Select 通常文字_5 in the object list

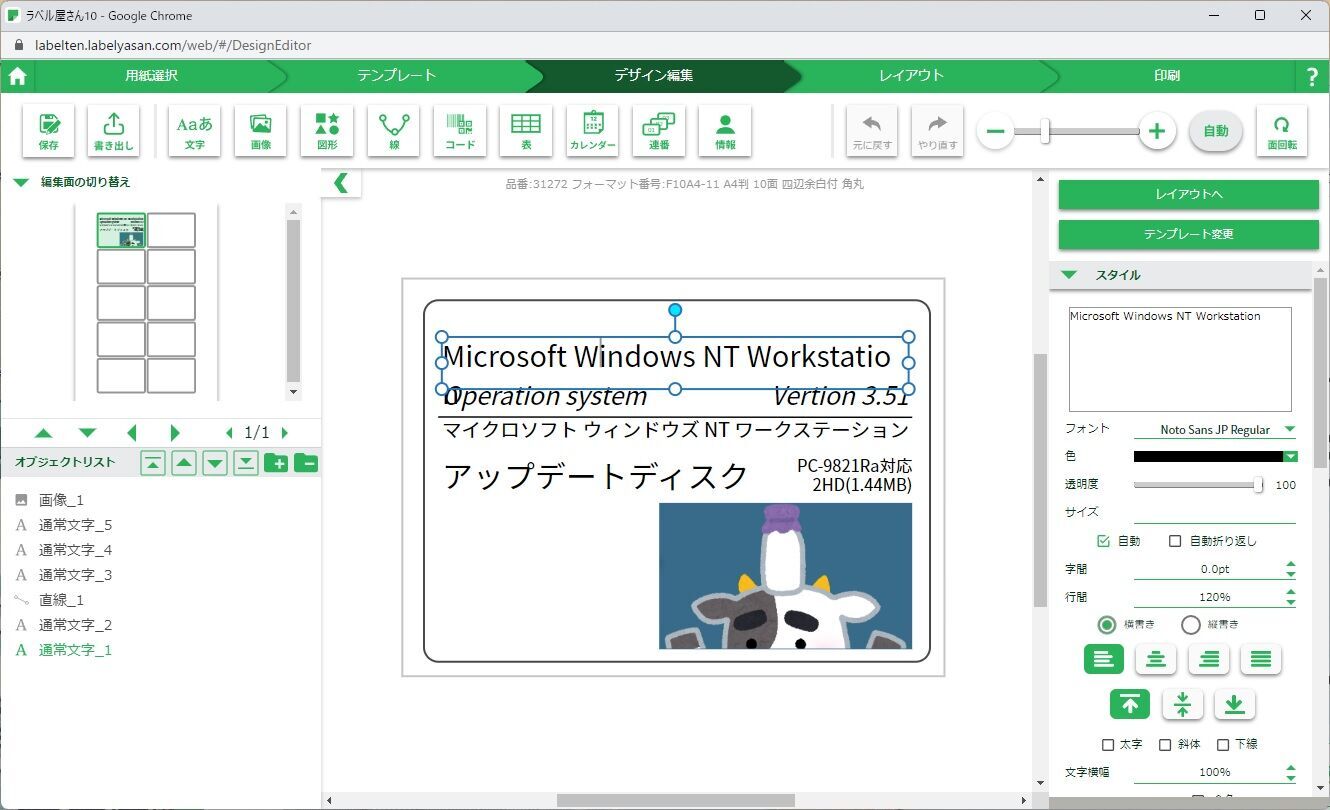click(x=75, y=525)
